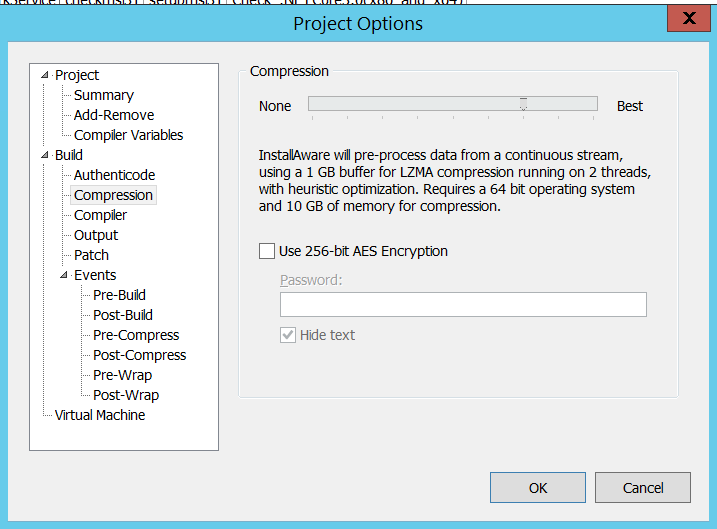Image resolution: width=717 pixels, height=529 pixels.
Task: Open the Virtual Machine options page
Action: click(x=100, y=415)
